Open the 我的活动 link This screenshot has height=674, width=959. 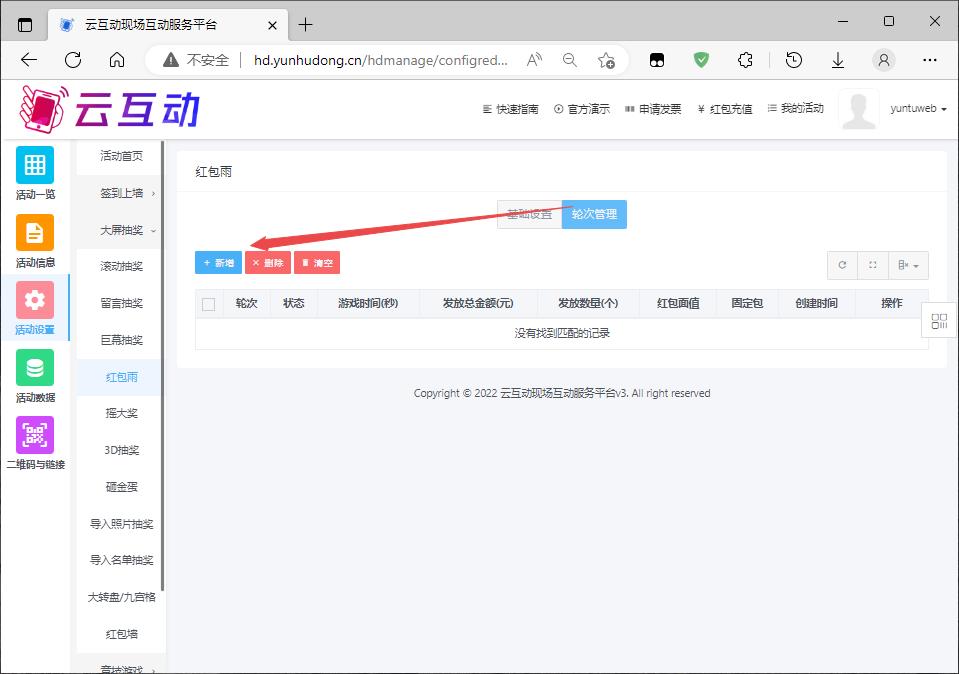tap(796, 109)
